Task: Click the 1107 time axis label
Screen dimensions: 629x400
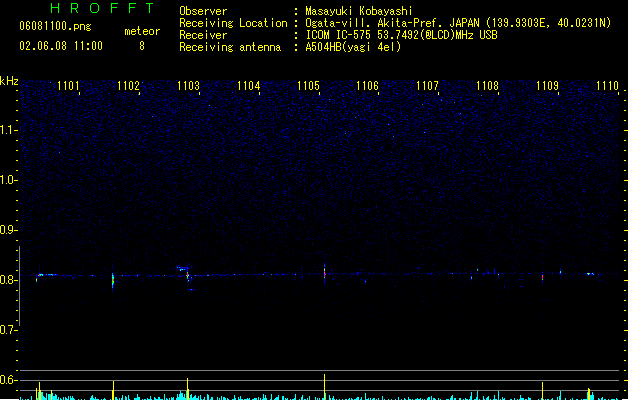Action: pyautogui.click(x=427, y=86)
